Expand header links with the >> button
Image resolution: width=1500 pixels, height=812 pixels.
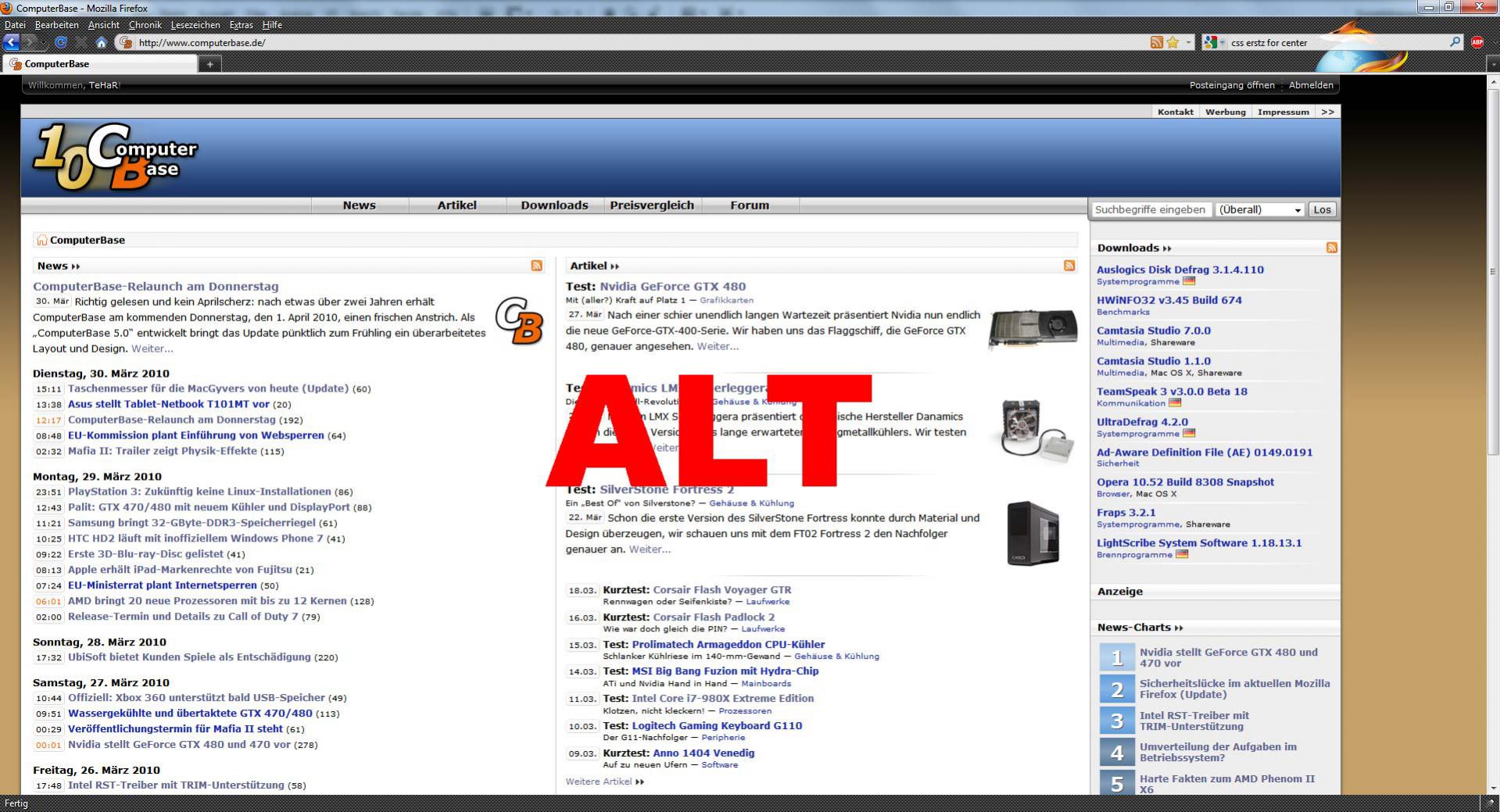click(x=1327, y=112)
